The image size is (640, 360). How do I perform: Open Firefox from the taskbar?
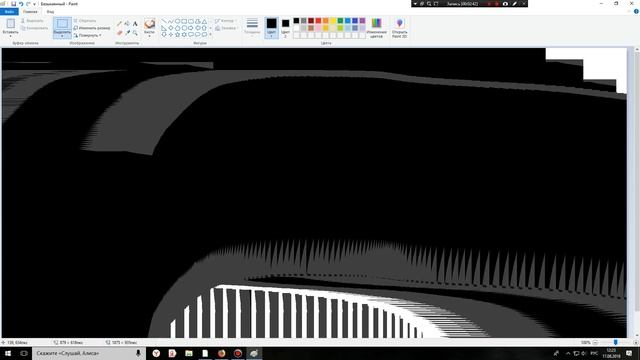pos(222,353)
